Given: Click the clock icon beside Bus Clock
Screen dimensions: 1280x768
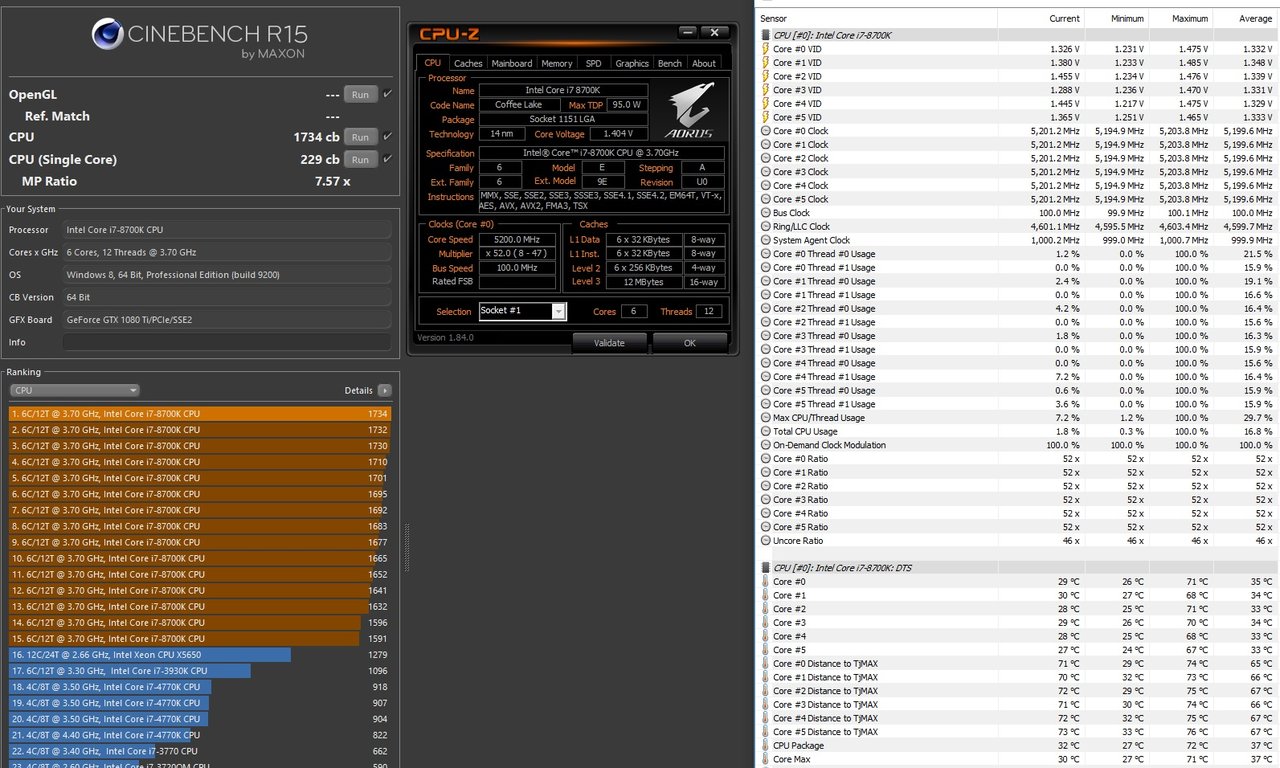Looking at the screenshot, I should [x=766, y=213].
